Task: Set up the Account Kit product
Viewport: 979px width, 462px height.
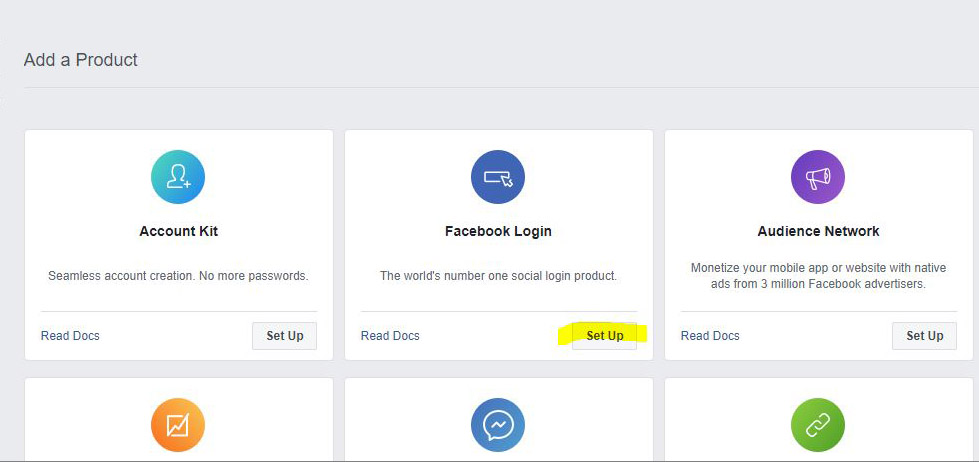Action: (285, 336)
